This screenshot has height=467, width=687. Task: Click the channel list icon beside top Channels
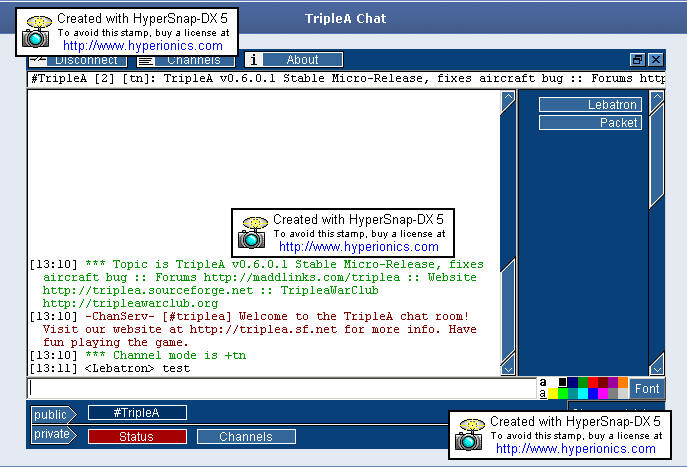(x=145, y=61)
